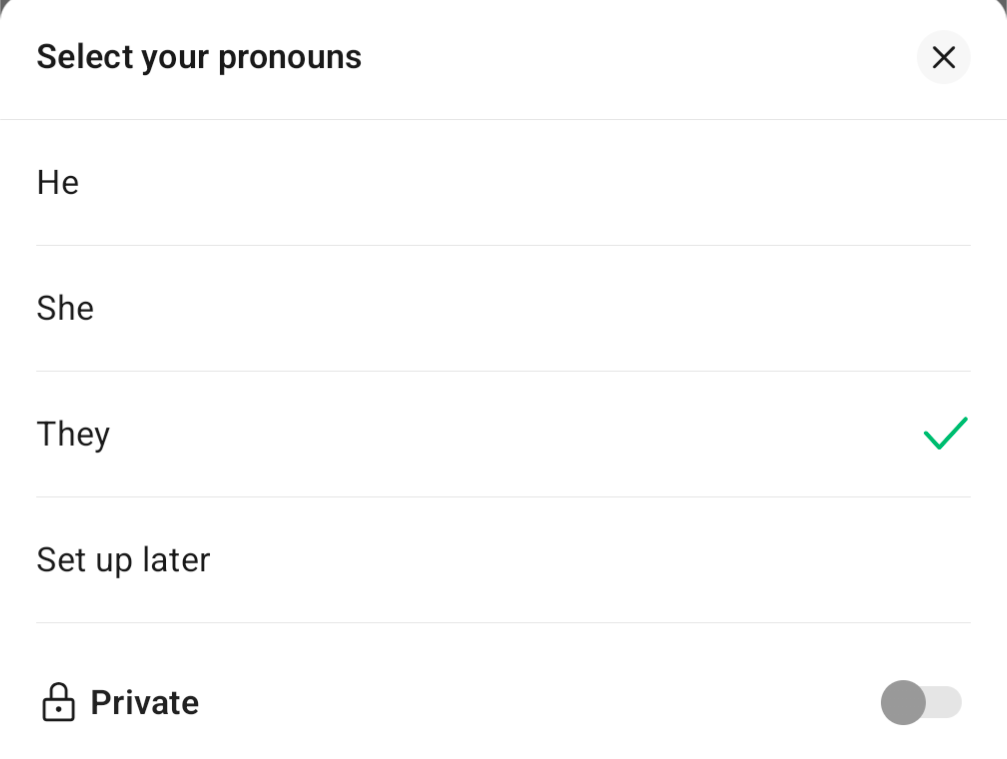Select the lock symbol in the Private row
Image resolution: width=1007 pixels, height=759 pixels.
click(58, 702)
